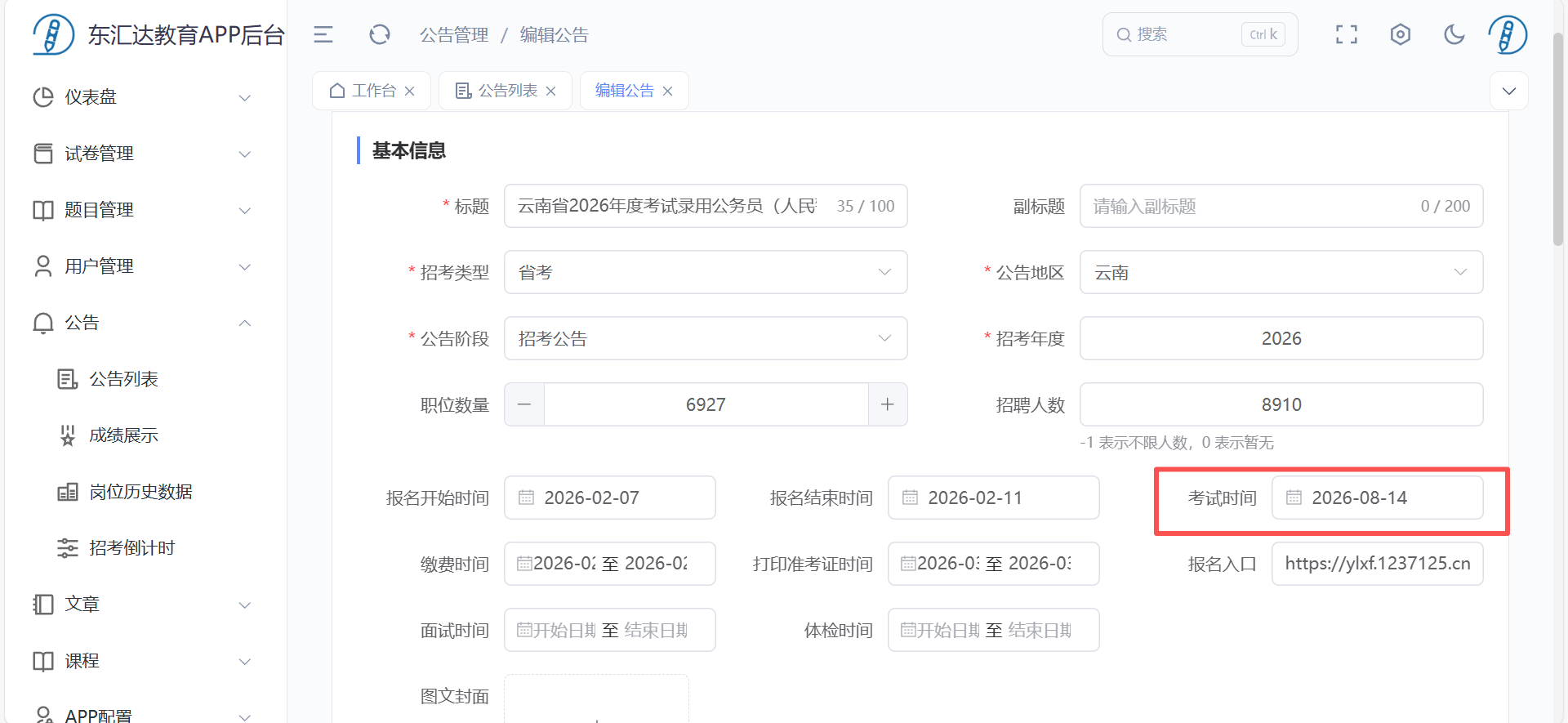The width and height of the screenshot is (1568, 723).
Task: Expand the 试卷管理 menu
Action: point(244,154)
